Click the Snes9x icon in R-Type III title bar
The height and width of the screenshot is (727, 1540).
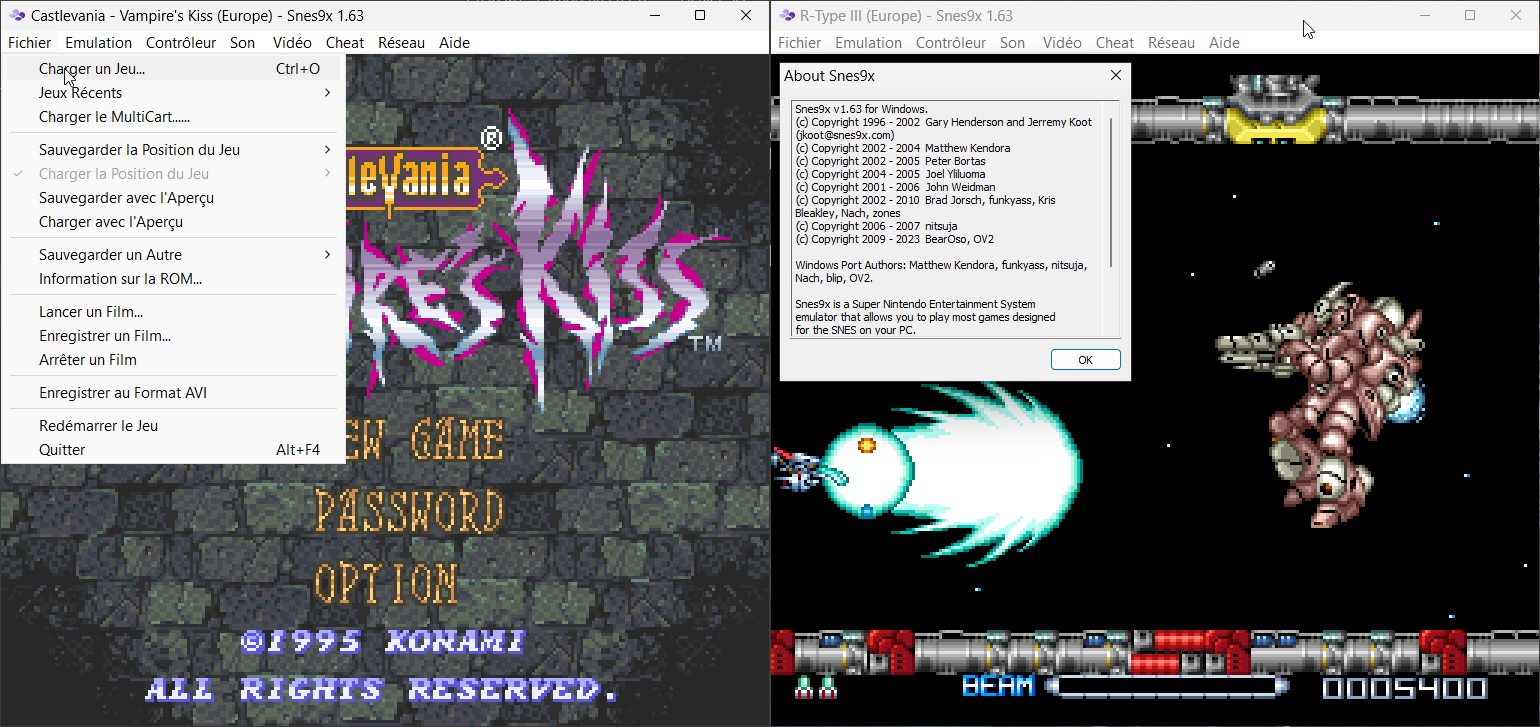(787, 16)
